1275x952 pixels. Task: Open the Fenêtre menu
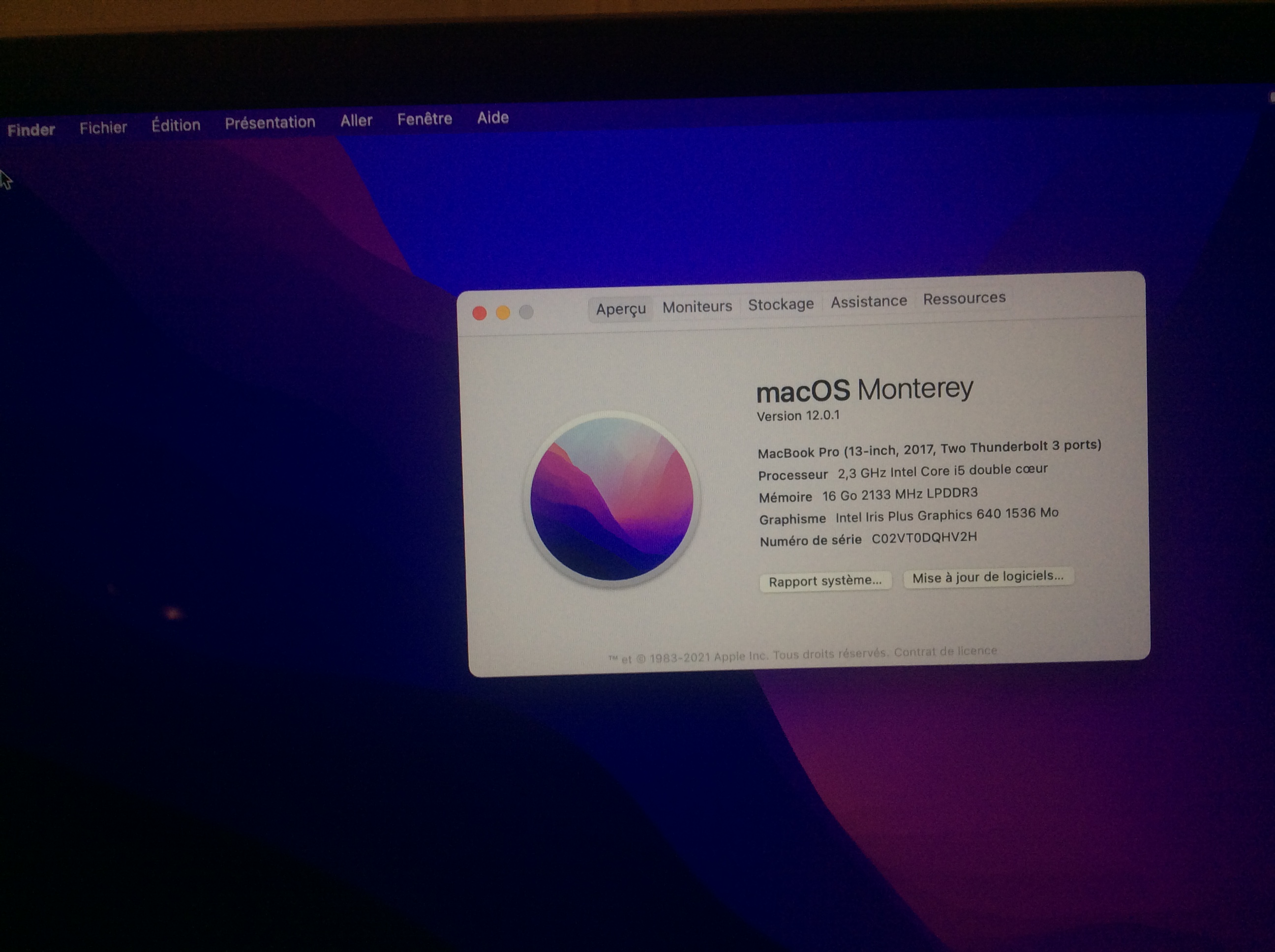pyautogui.click(x=424, y=119)
